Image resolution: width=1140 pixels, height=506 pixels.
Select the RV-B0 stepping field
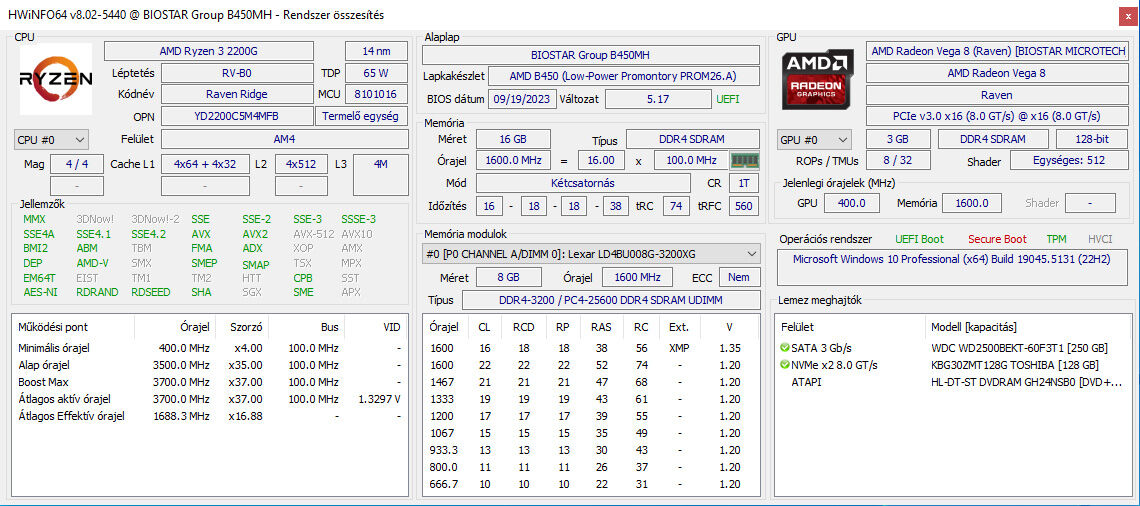pos(237,73)
